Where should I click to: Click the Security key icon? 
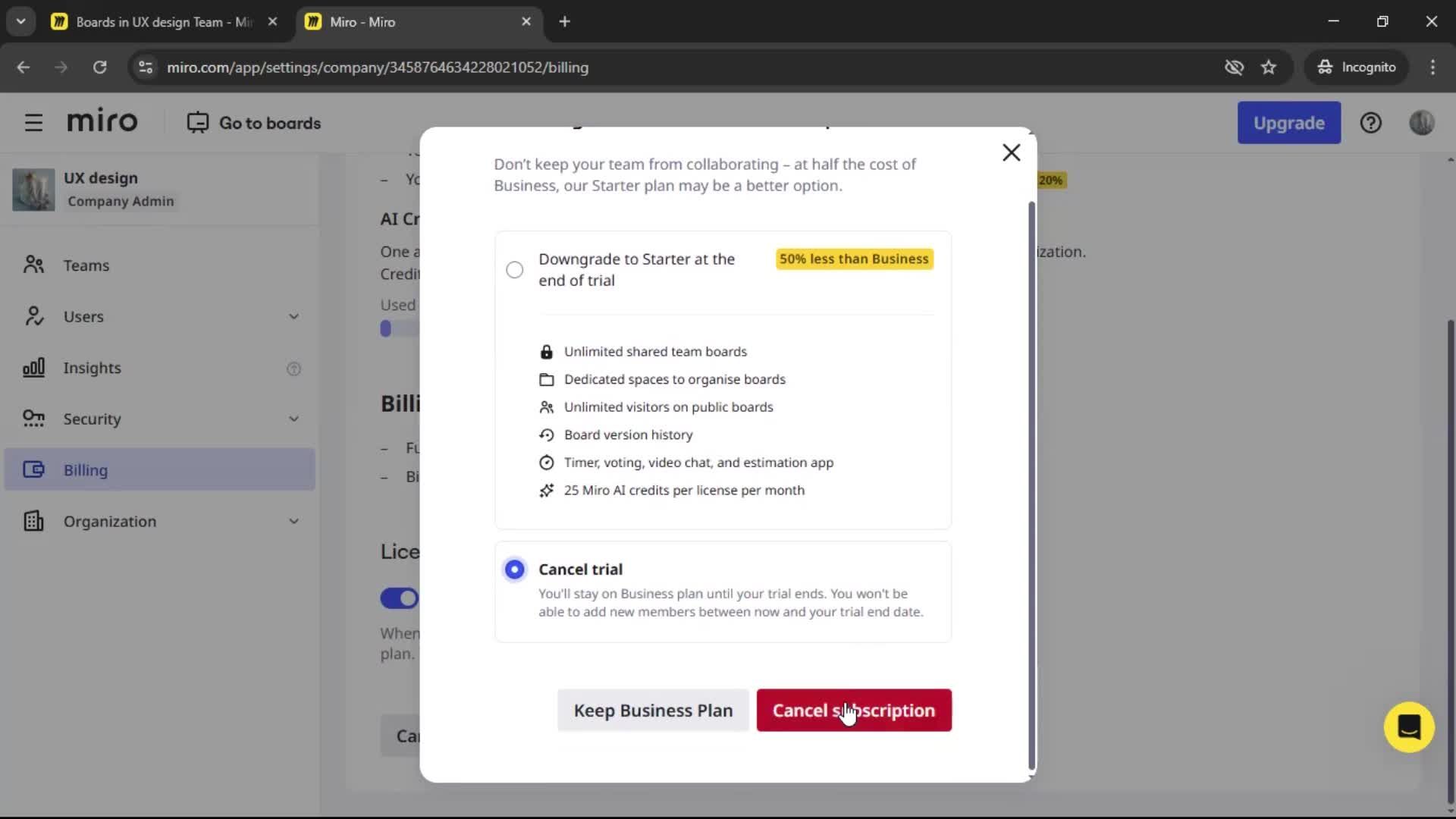pos(33,419)
